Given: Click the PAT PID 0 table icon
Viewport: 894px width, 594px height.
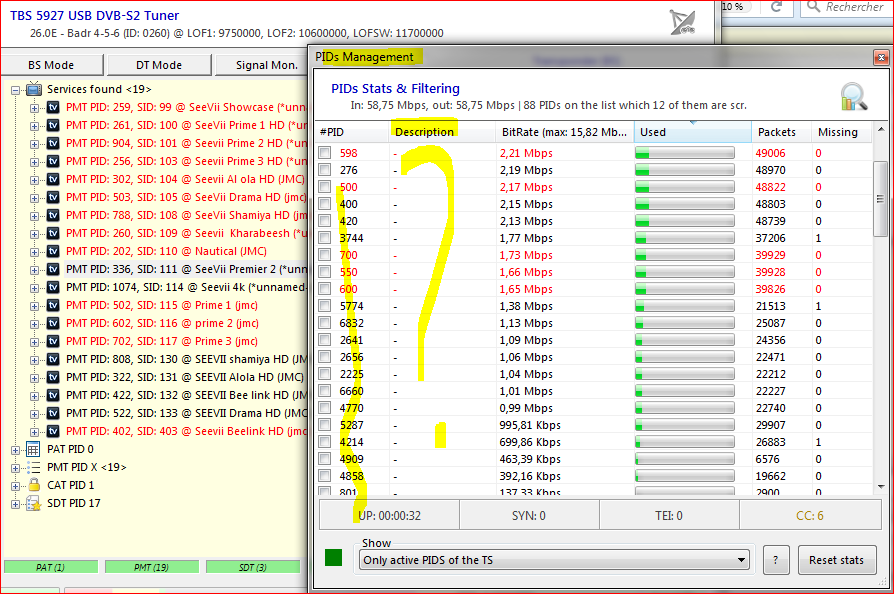Looking at the screenshot, I should [x=32, y=450].
